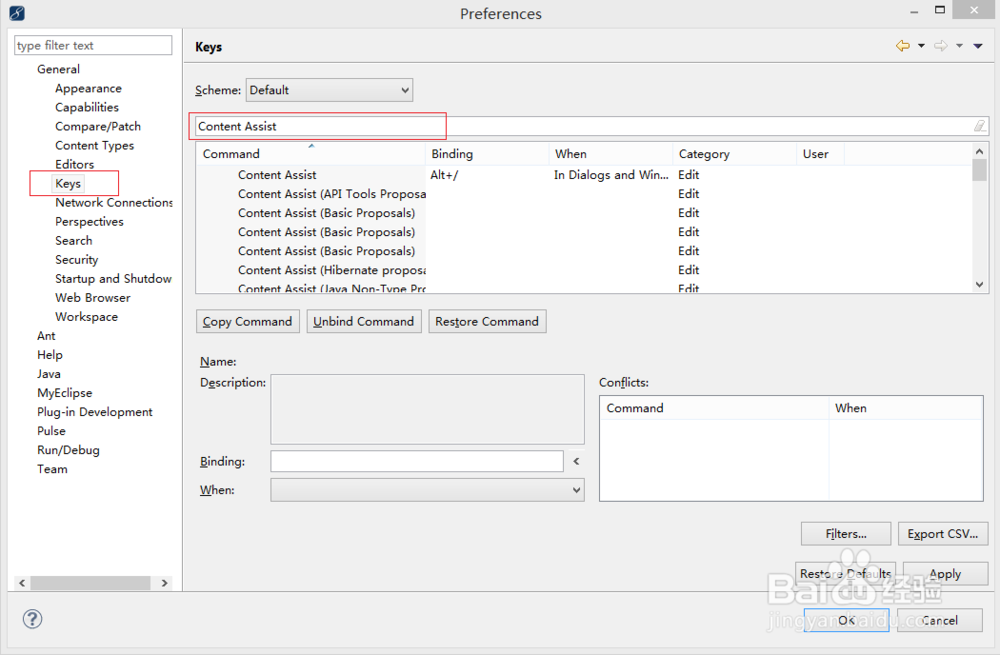
Task: Select the Content Assist Alt+/ command row
Action: click(x=278, y=175)
